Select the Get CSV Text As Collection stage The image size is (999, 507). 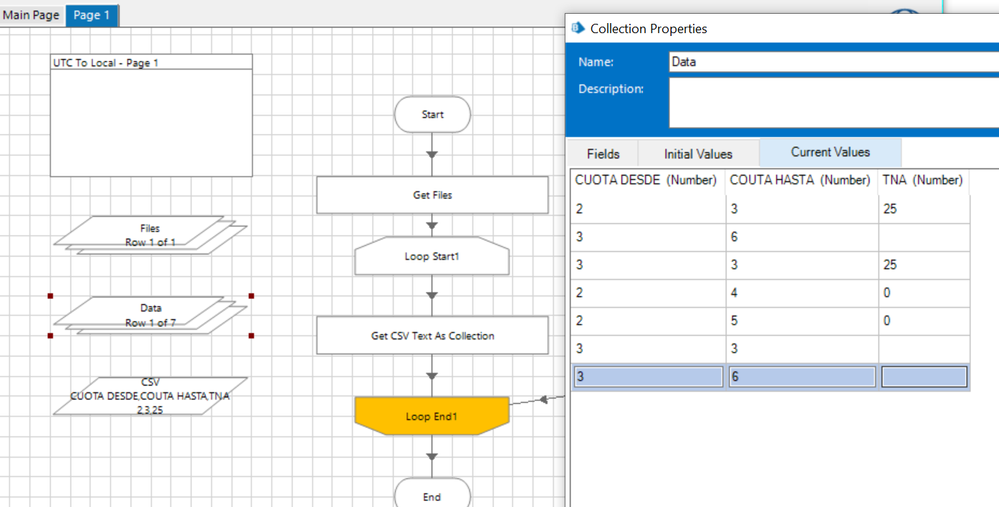[x=433, y=336]
